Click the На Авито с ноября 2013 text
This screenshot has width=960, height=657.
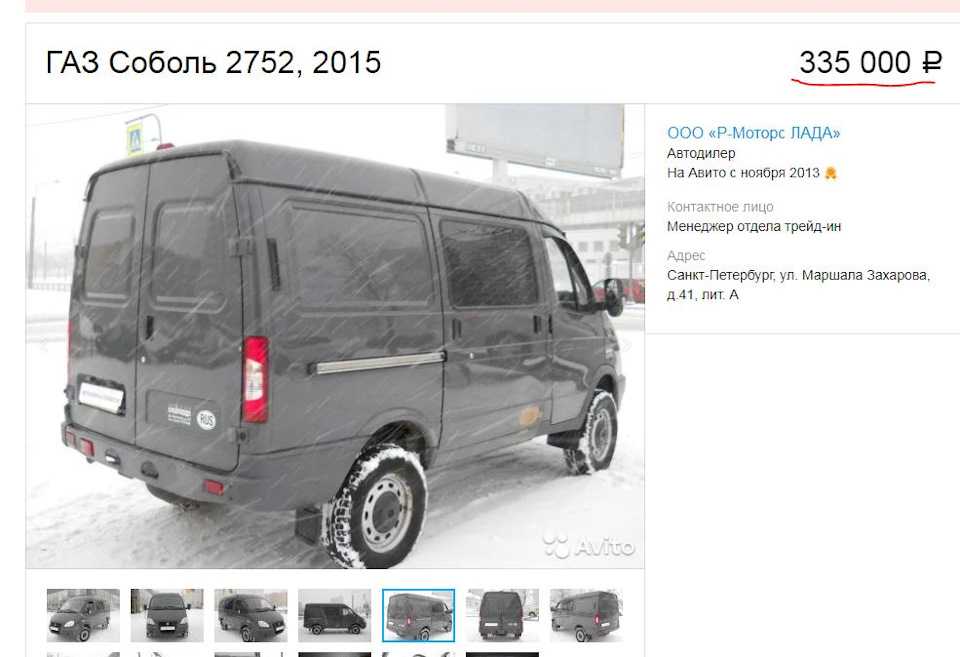(x=743, y=173)
